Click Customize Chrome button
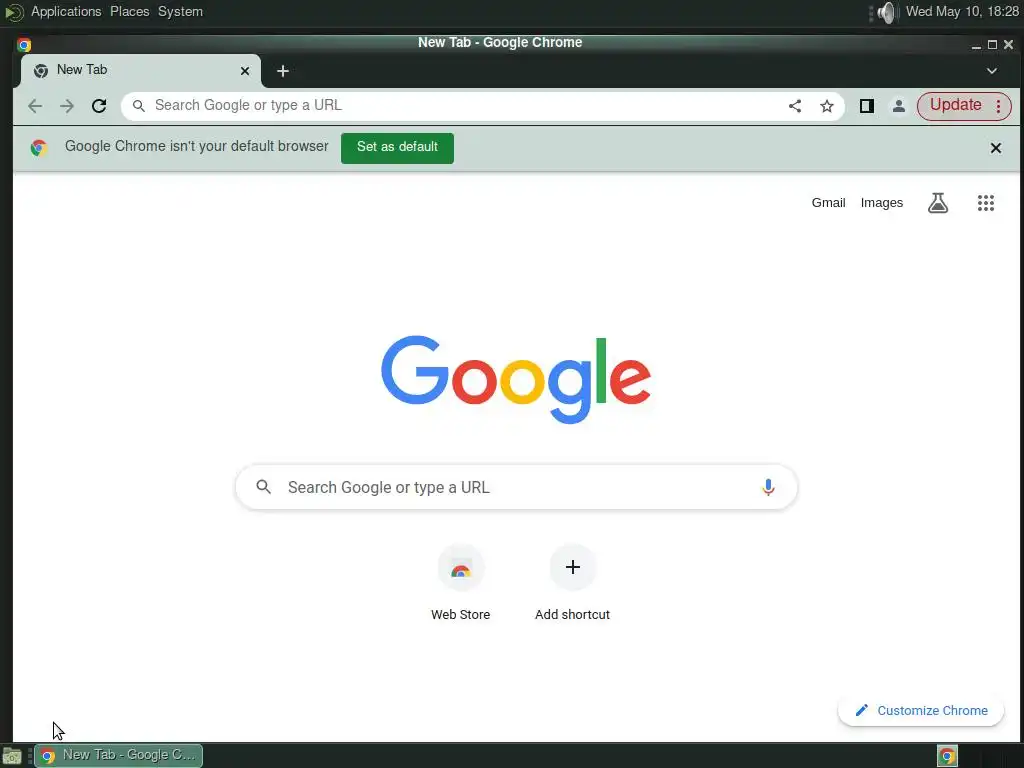Image resolution: width=1024 pixels, height=768 pixels. [x=920, y=711]
